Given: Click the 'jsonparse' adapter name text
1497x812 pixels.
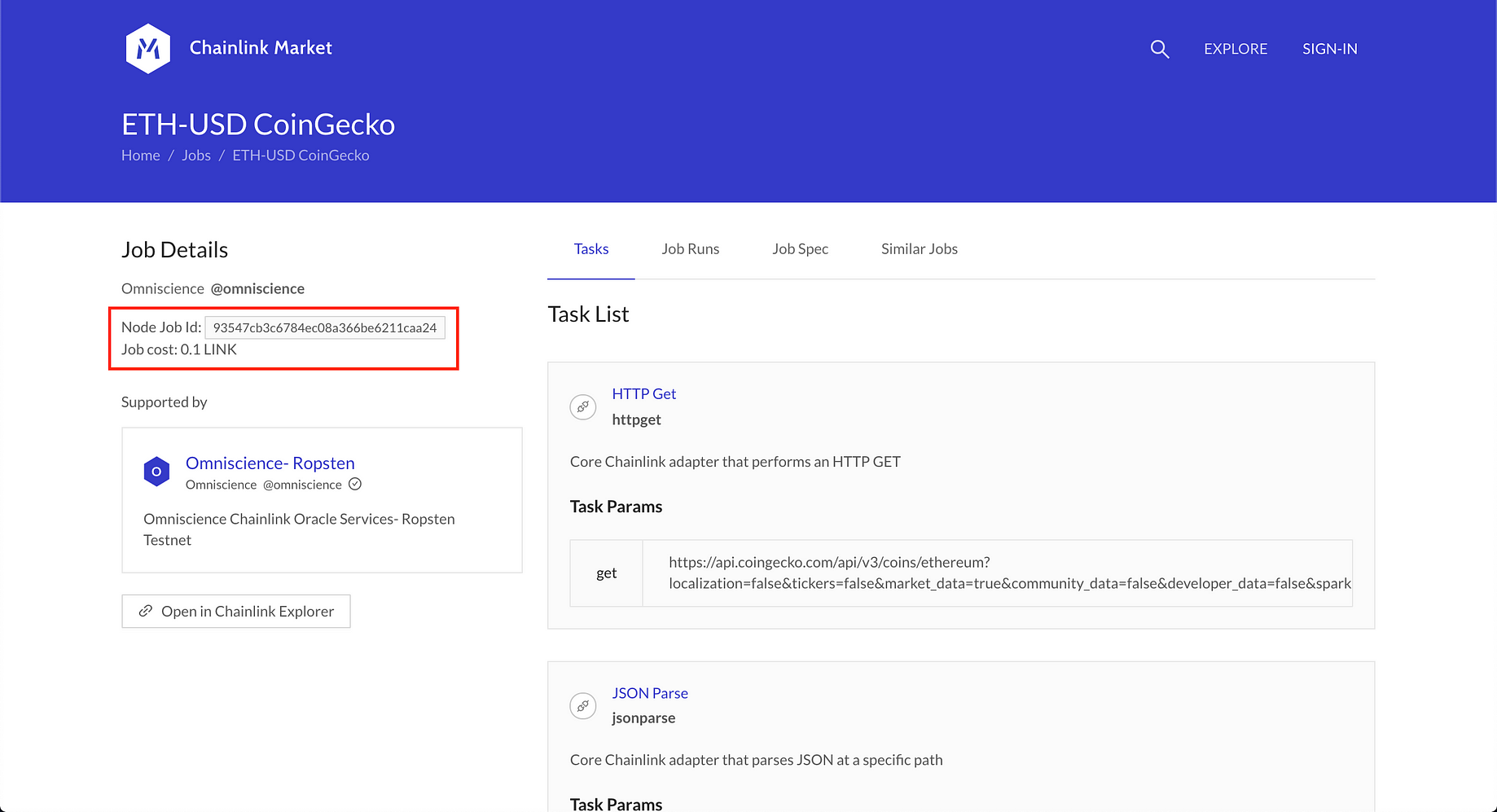Looking at the screenshot, I should [643, 718].
